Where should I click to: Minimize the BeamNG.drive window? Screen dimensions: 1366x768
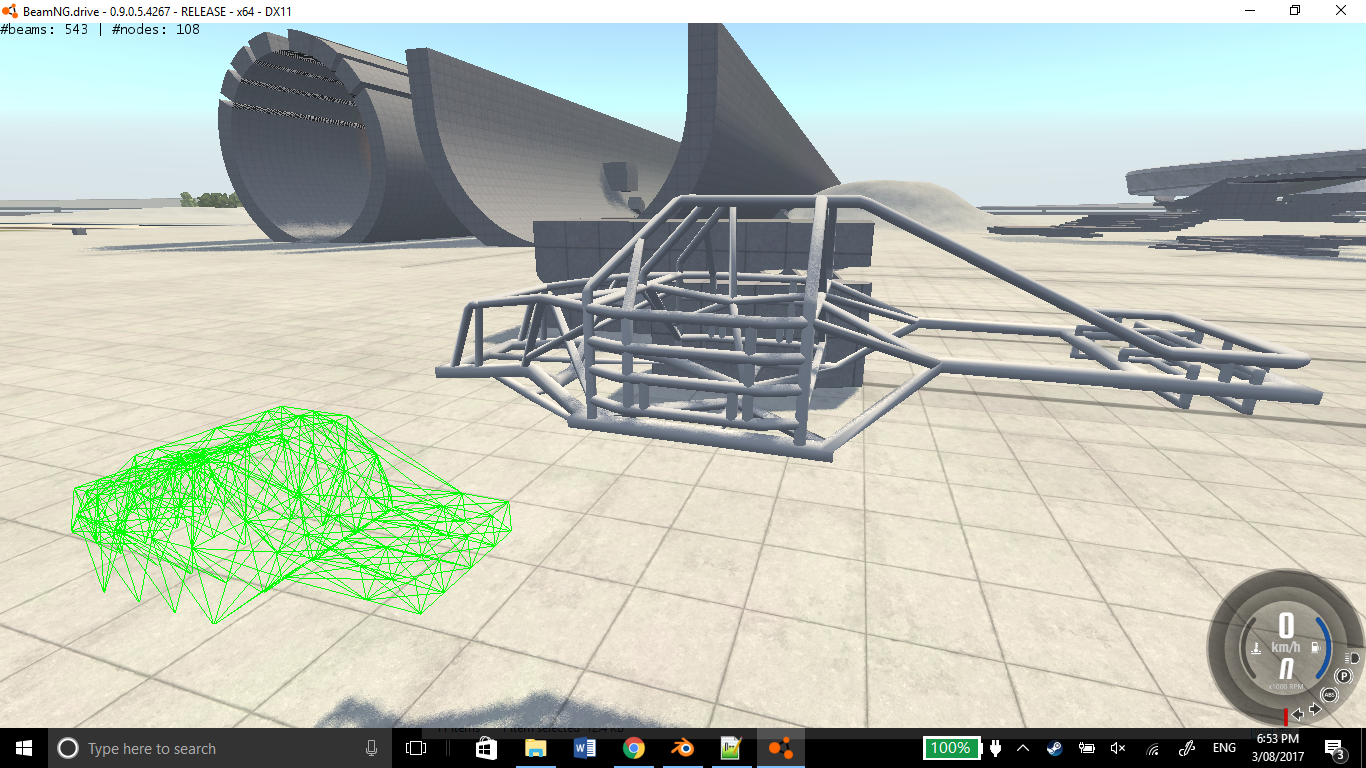(x=1250, y=10)
